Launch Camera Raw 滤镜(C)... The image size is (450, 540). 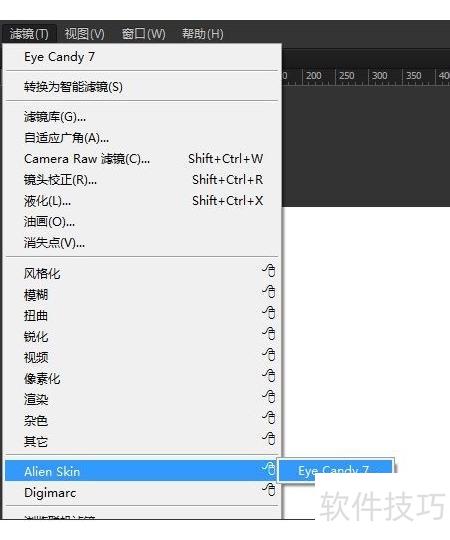pos(142,159)
